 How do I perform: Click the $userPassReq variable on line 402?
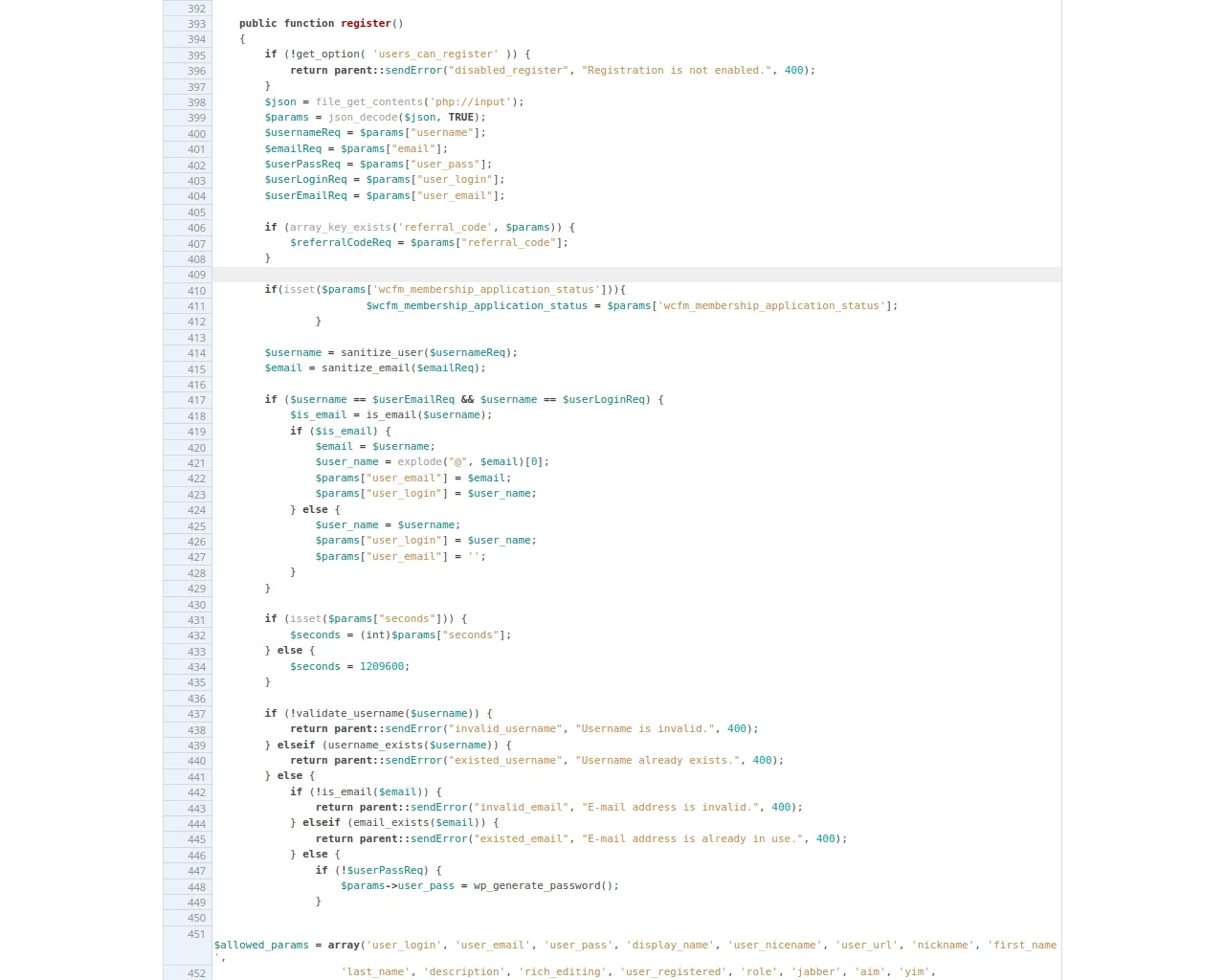click(x=302, y=164)
